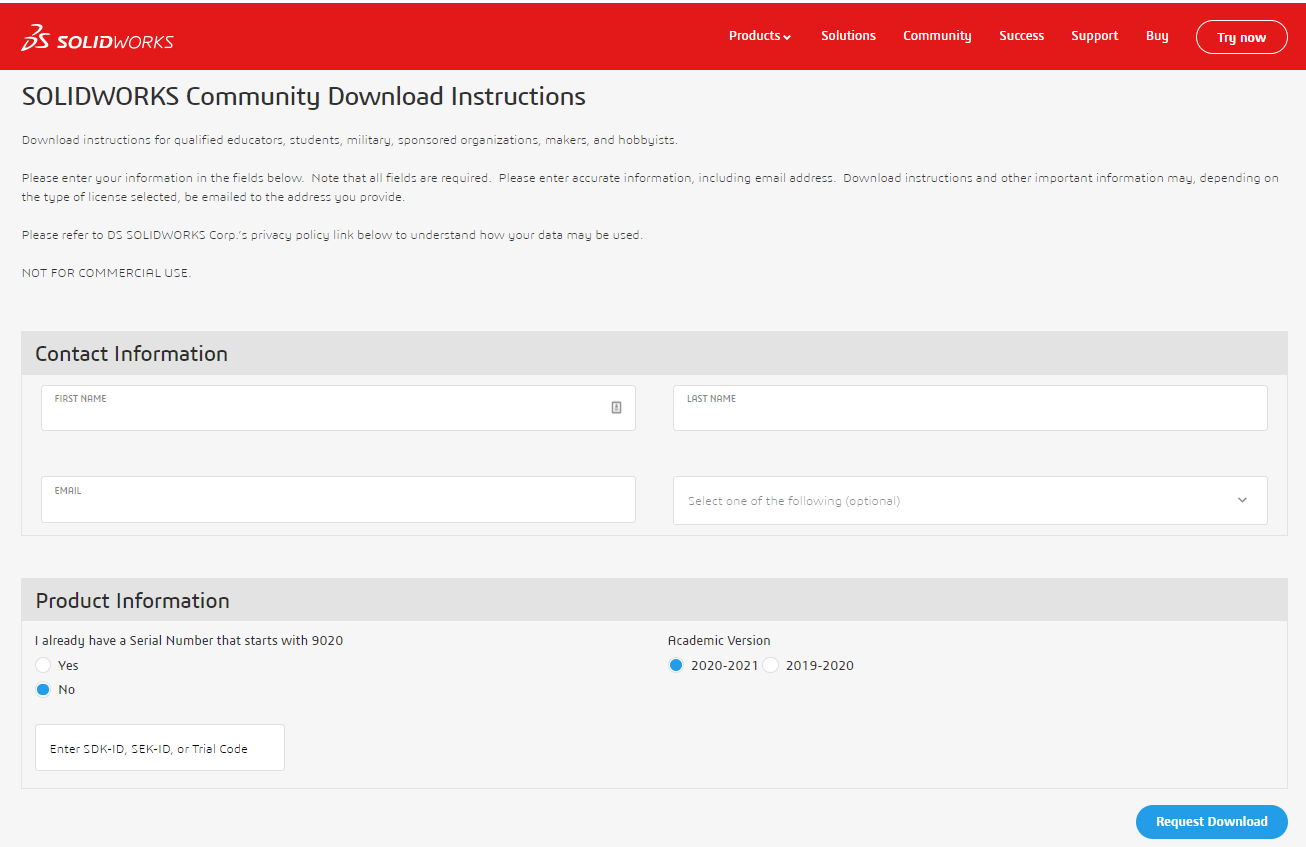Viewport: 1306px width, 847px height.
Task: Click 'I already have a Serial Number' label
Action: [189, 641]
